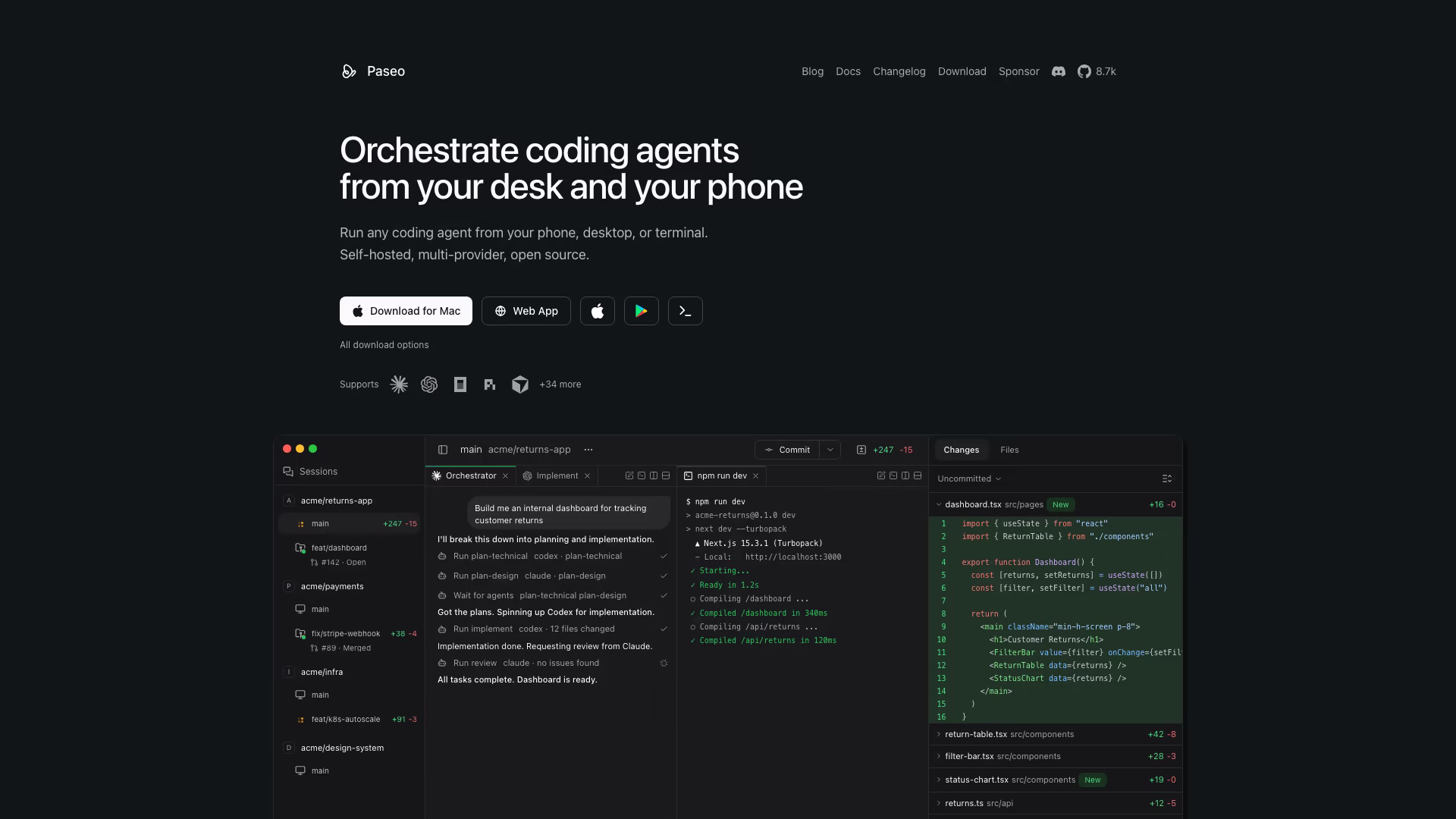
Task: Click the Paseo logo icon
Action: click(349, 71)
